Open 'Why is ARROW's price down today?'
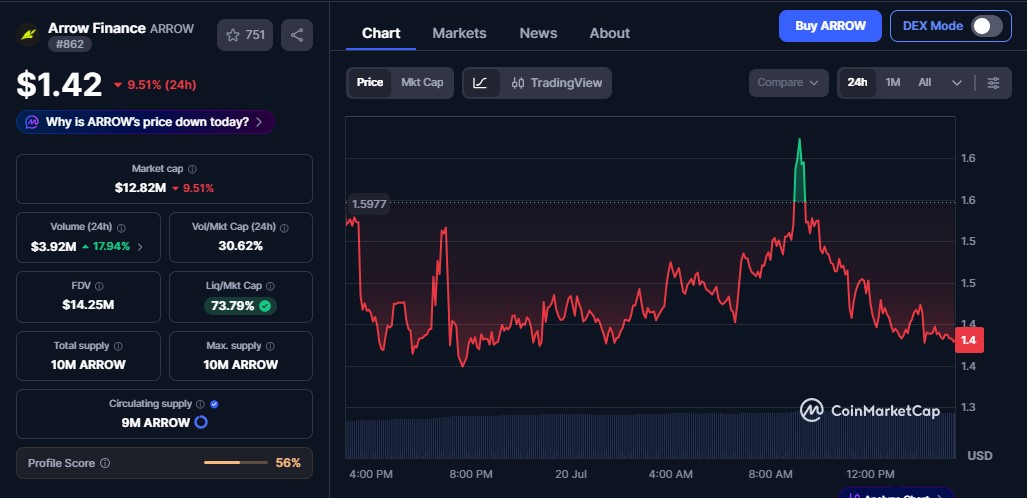This screenshot has height=498, width=1027. [145, 122]
